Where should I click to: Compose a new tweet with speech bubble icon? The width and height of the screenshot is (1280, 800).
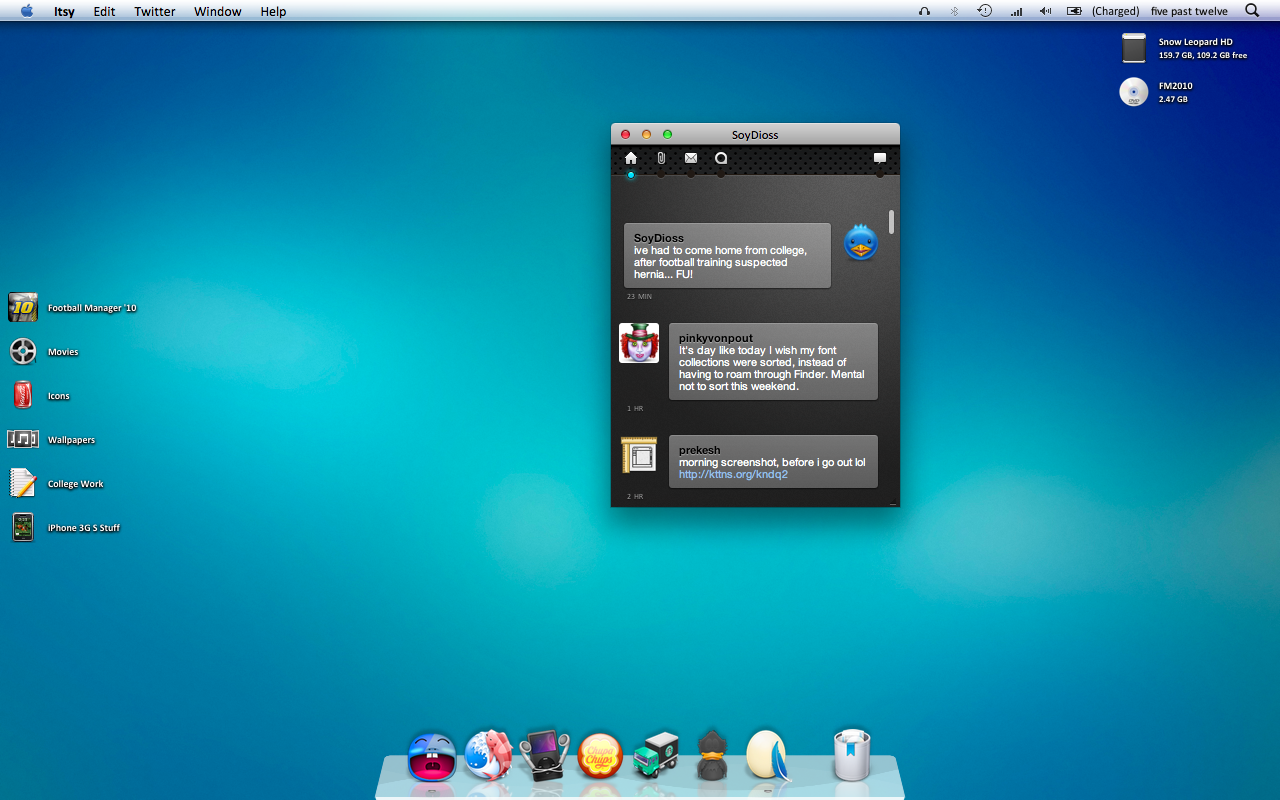click(880, 158)
